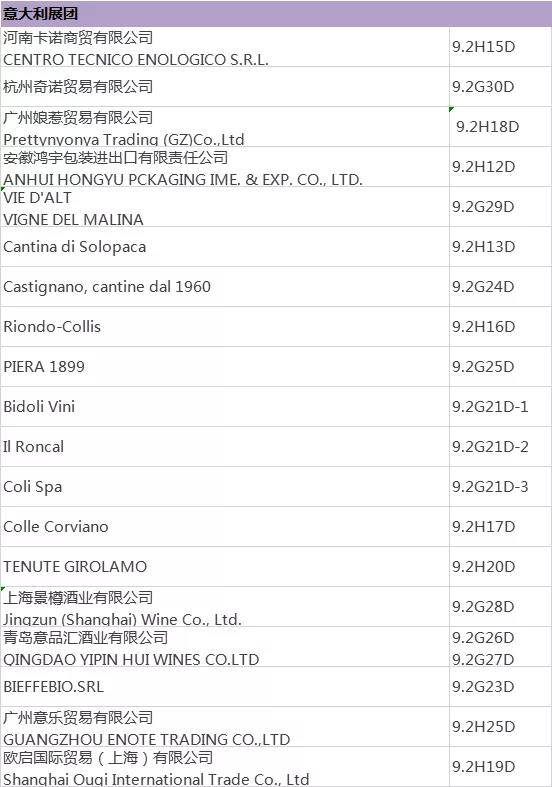The width and height of the screenshot is (552, 787).
Task: Click the 杭州奇诺贸易有限公司 cell
Action: point(225,86)
